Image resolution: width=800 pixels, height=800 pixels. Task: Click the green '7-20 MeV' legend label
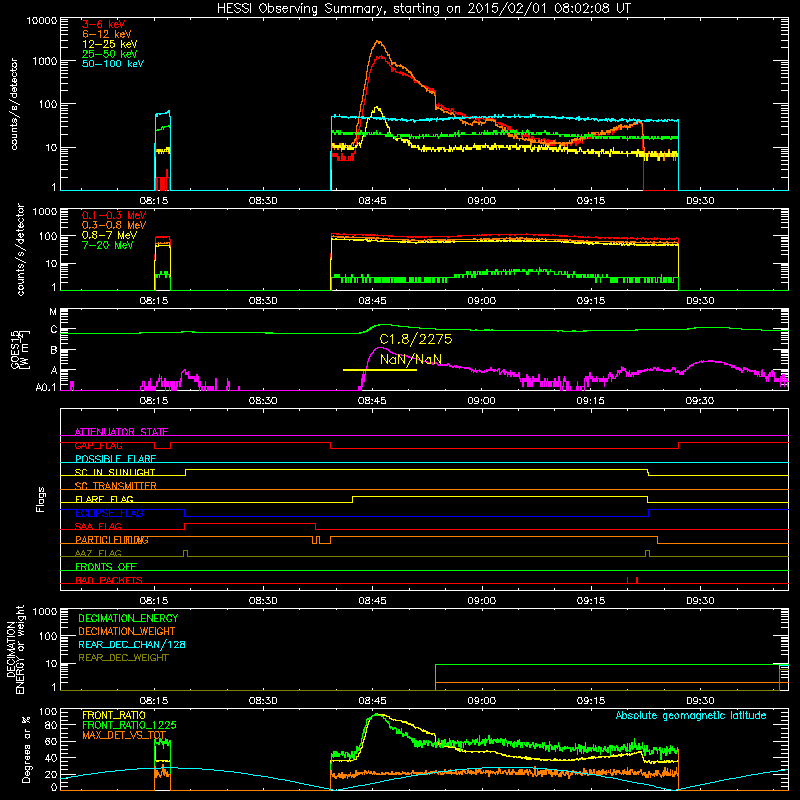click(108, 245)
